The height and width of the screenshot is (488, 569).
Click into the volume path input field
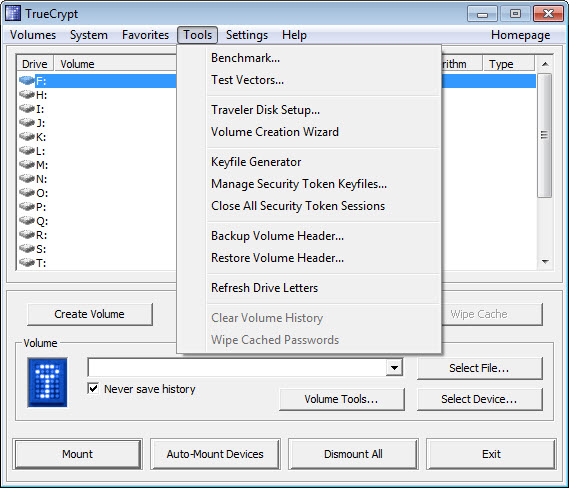237,368
